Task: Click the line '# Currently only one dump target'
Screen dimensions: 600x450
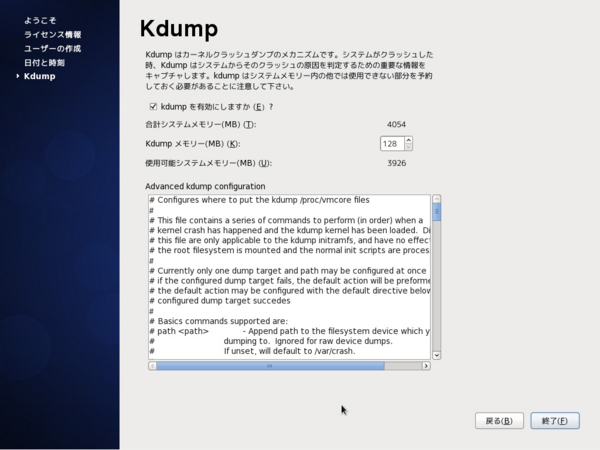Action: point(288,271)
